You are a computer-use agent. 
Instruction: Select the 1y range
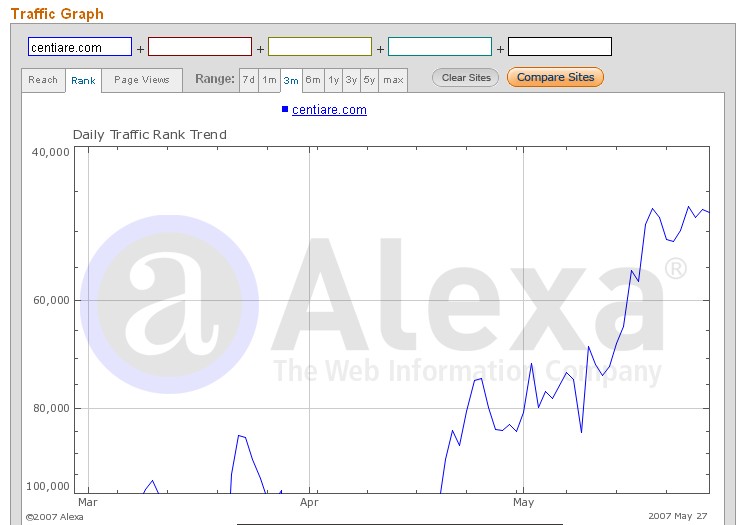click(334, 80)
